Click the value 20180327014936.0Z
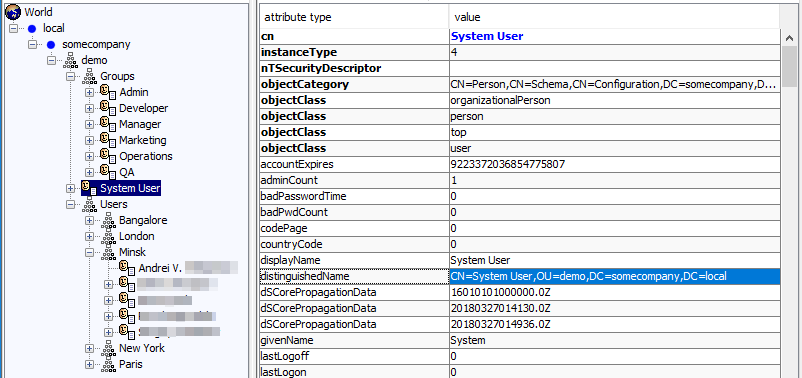 tap(501, 324)
